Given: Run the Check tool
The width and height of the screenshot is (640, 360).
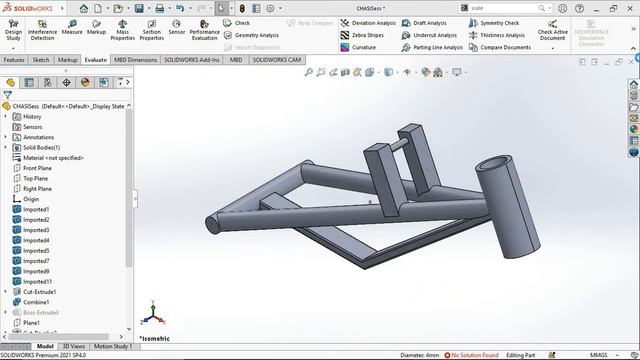Looking at the screenshot, I should pyautogui.click(x=237, y=23).
